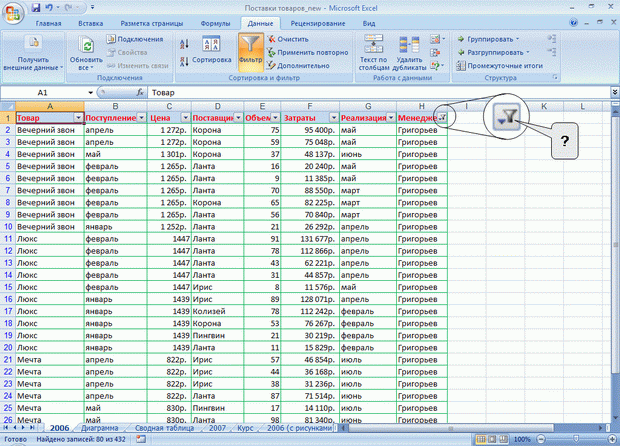Click the Name Box showing A1
The height and width of the screenshot is (446, 620).
pyautogui.click(x=43, y=93)
